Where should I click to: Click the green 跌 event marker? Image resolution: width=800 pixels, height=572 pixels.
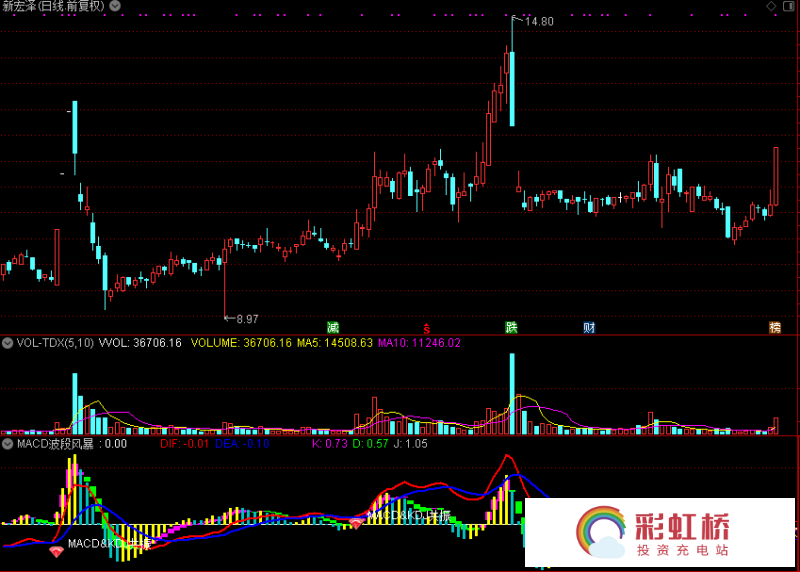click(511, 328)
